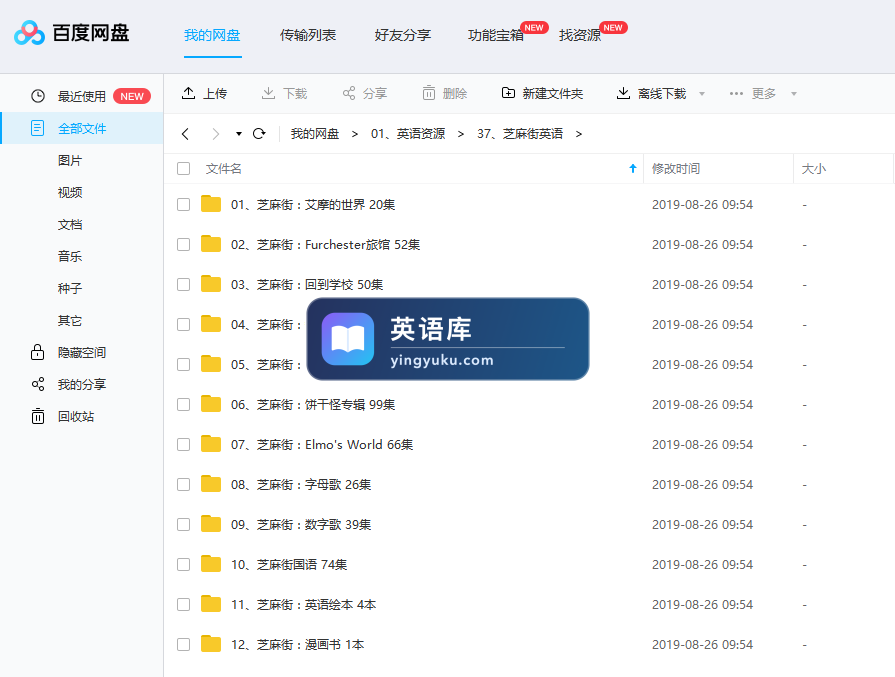Check the box for 12 漫画书 1本
895x677 pixels.
[183, 644]
